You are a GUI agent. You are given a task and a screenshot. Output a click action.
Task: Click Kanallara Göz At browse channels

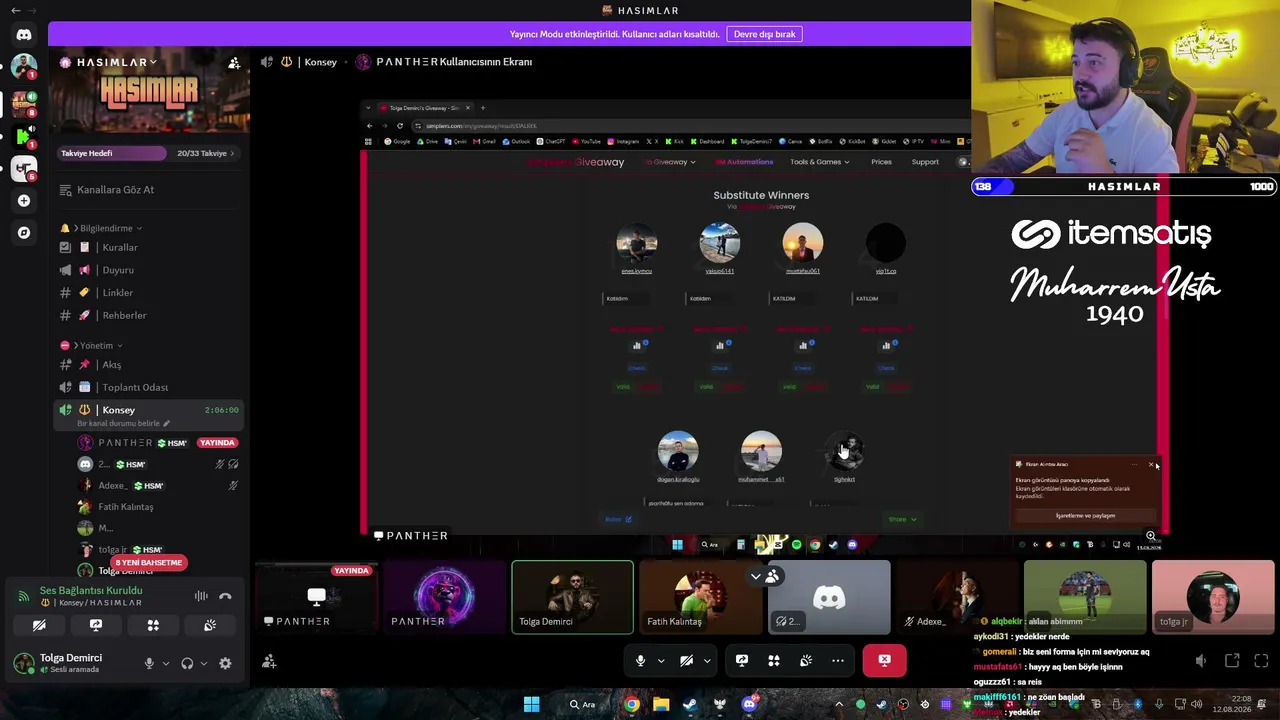(x=150, y=190)
